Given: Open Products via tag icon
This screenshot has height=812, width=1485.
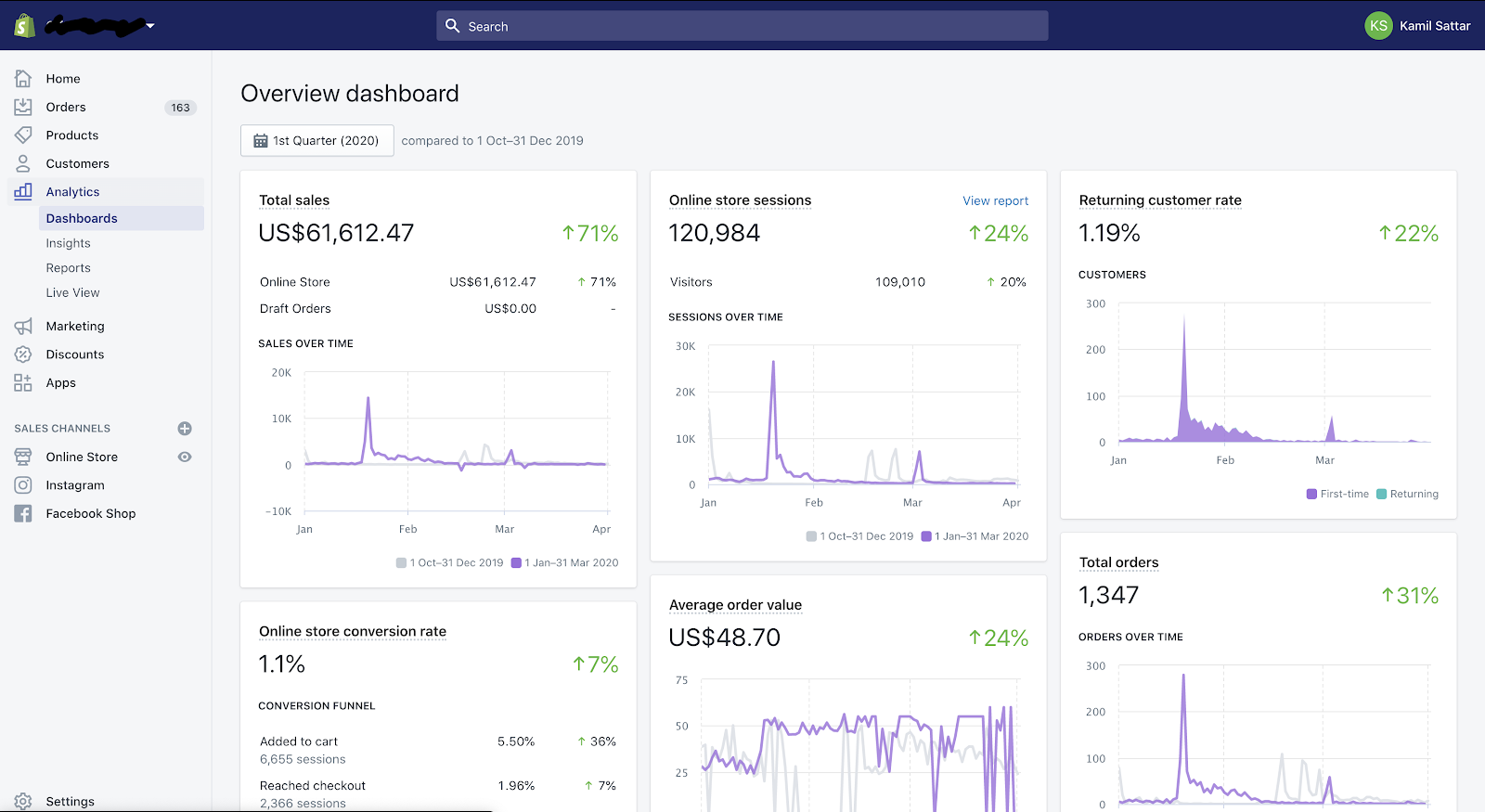Looking at the screenshot, I should 23,135.
